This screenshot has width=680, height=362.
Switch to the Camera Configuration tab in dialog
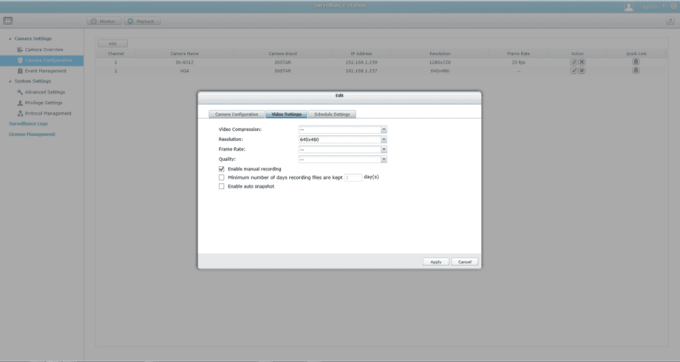237,114
